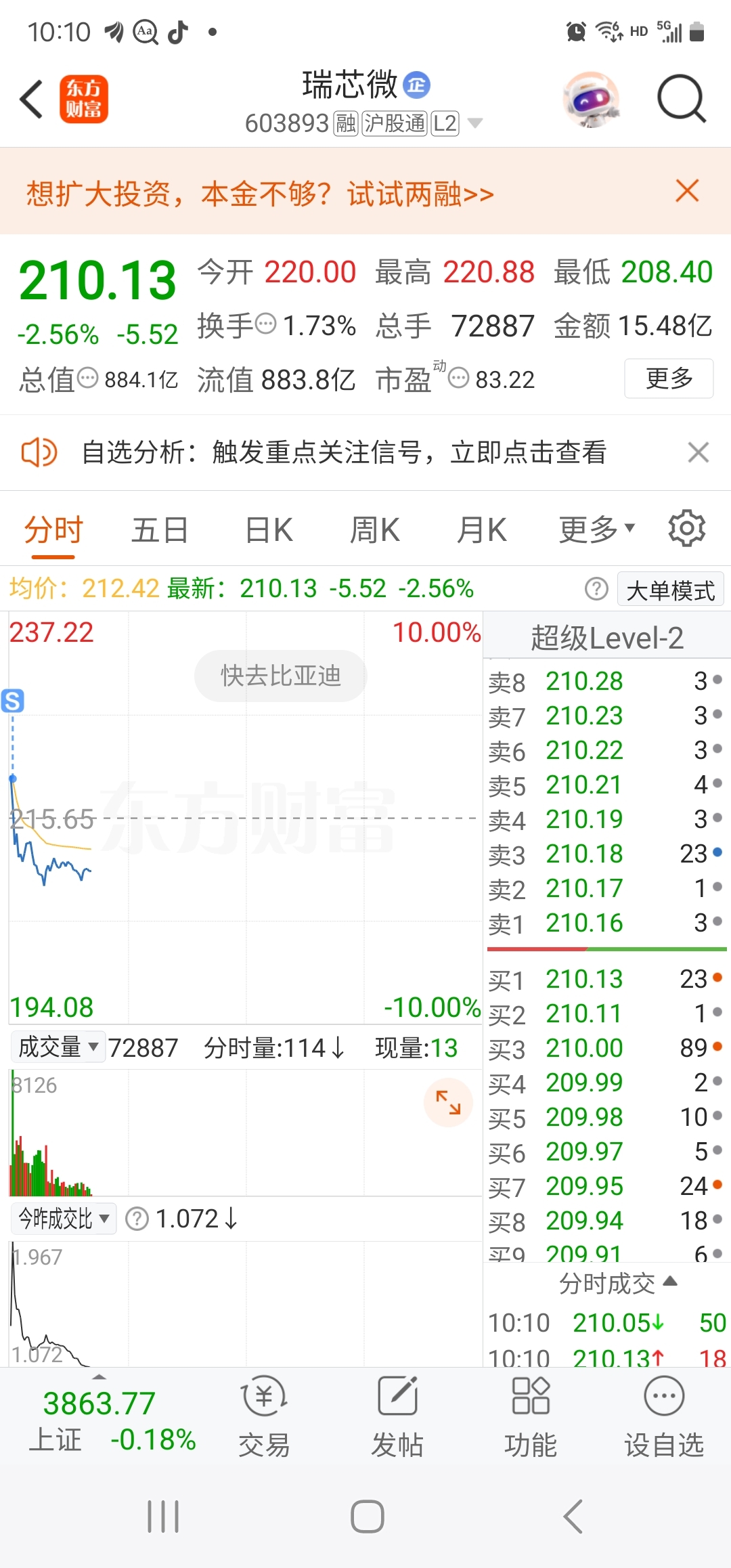Tap the blue S marker on chart
The image size is (731, 1568).
coord(12,701)
